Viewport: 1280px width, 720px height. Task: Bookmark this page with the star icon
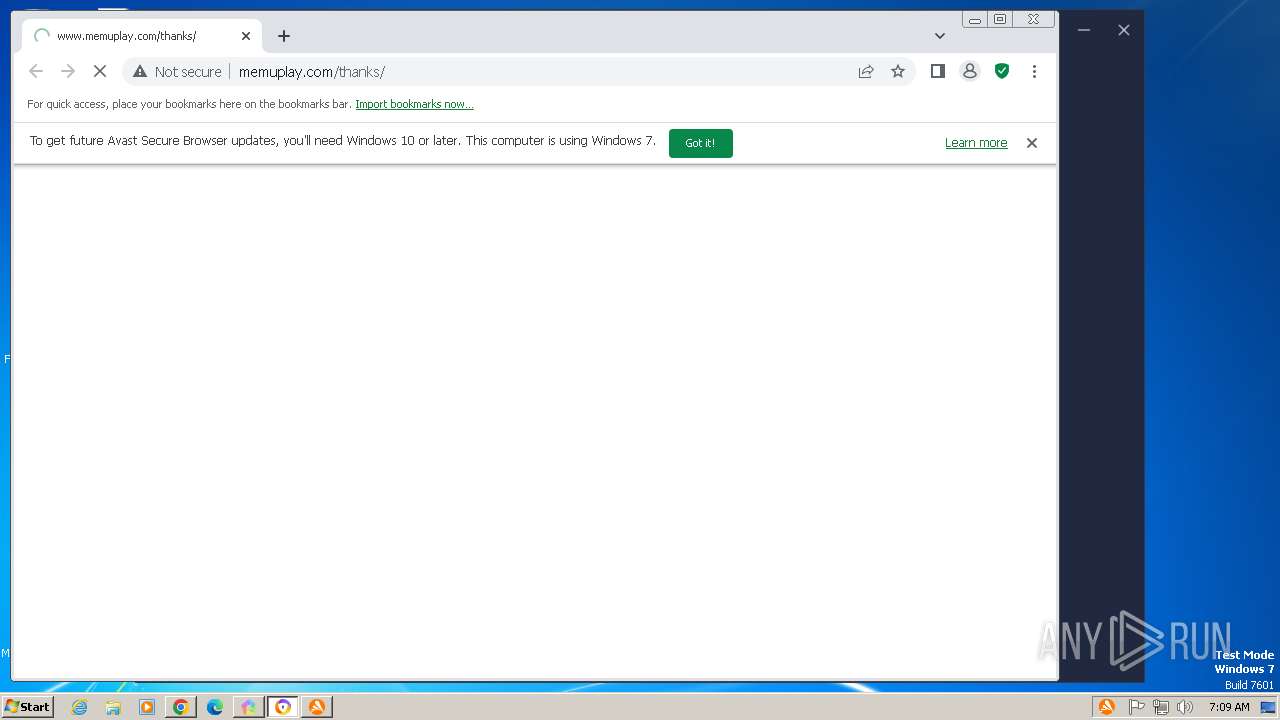(x=898, y=71)
